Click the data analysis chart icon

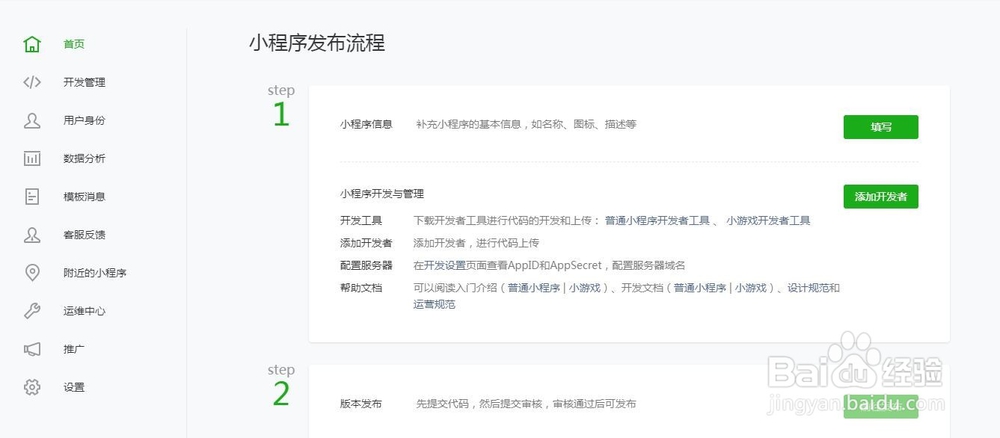pos(32,159)
